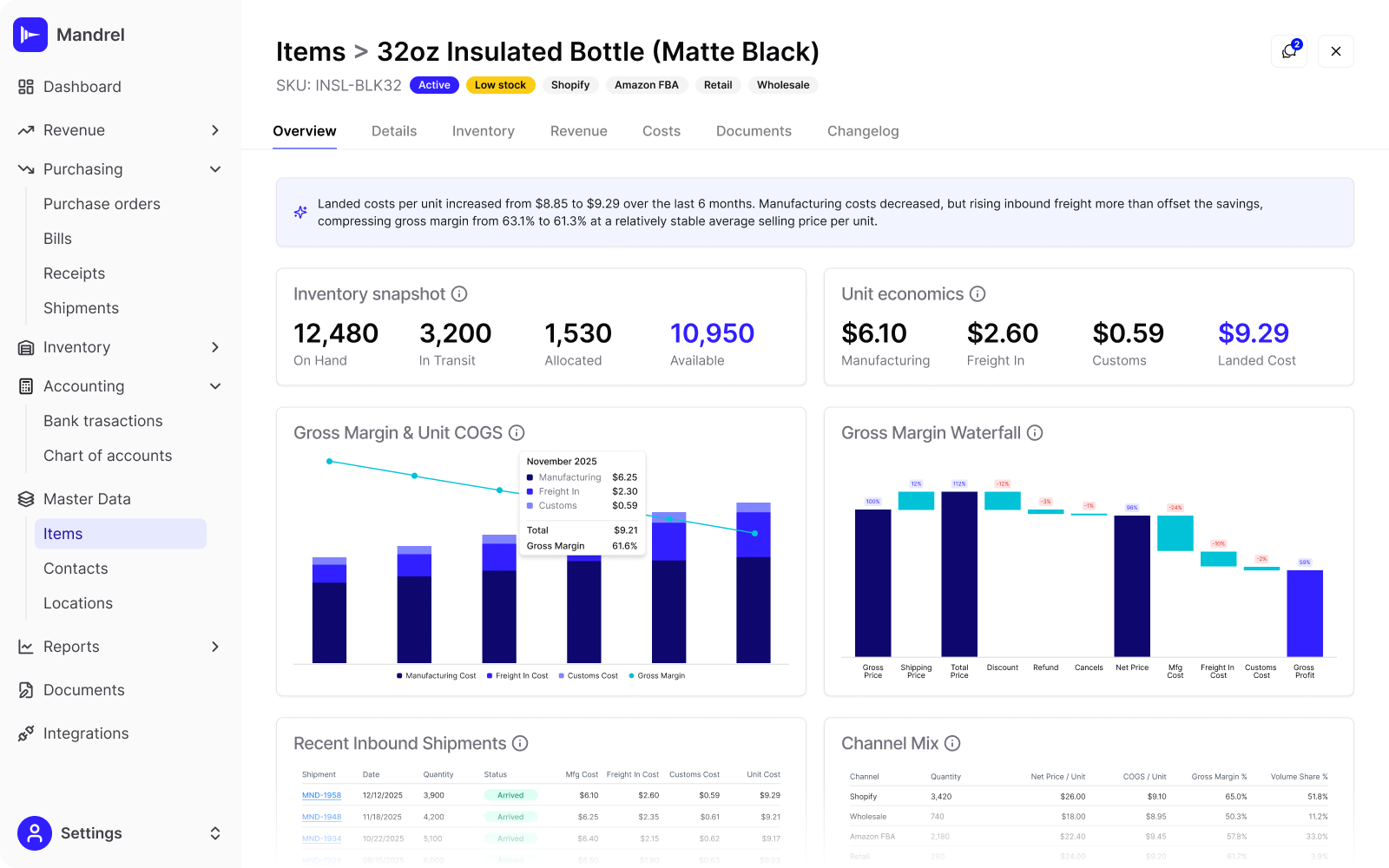
Task: Open the comments bubble with badge 2
Action: click(1289, 51)
